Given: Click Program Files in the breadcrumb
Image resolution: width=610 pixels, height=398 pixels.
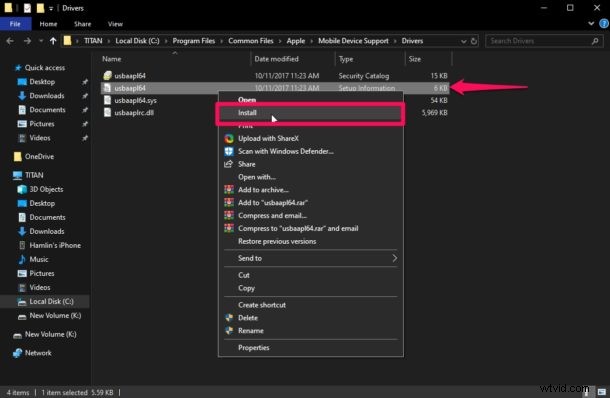Looking at the screenshot, I should [194, 41].
